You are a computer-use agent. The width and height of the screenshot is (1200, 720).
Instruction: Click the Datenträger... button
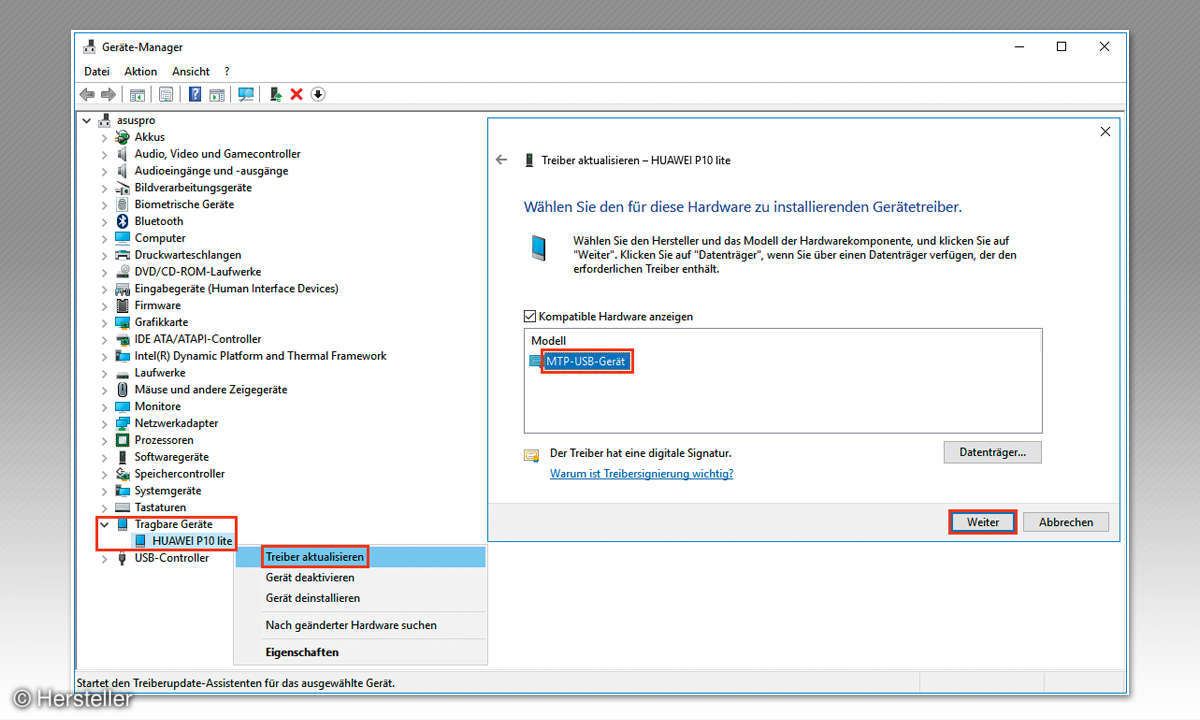pyautogui.click(x=992, y=452)
